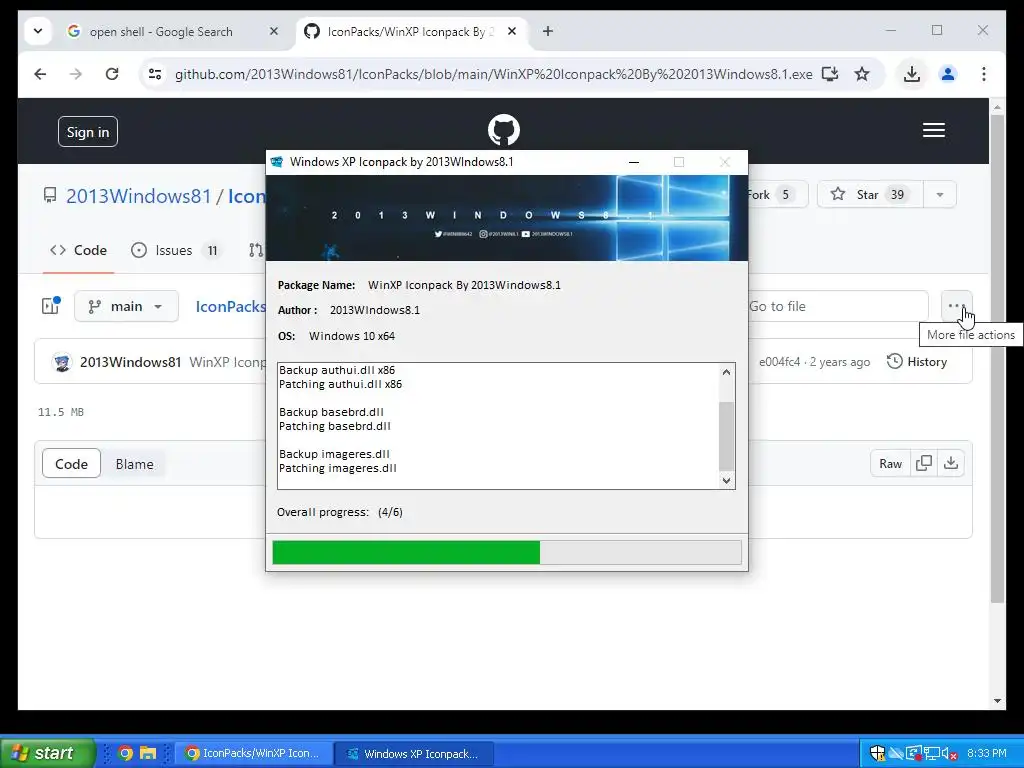This screenshot has height=768, width=1024.
Task: Open a new Chrome tab
Action: (547, 31)
